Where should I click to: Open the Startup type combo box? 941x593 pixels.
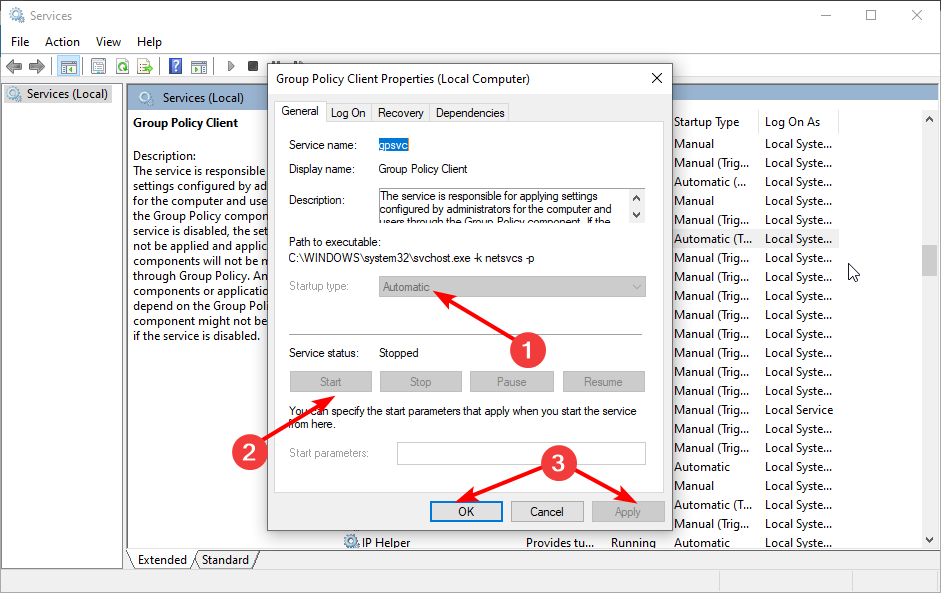512,287
